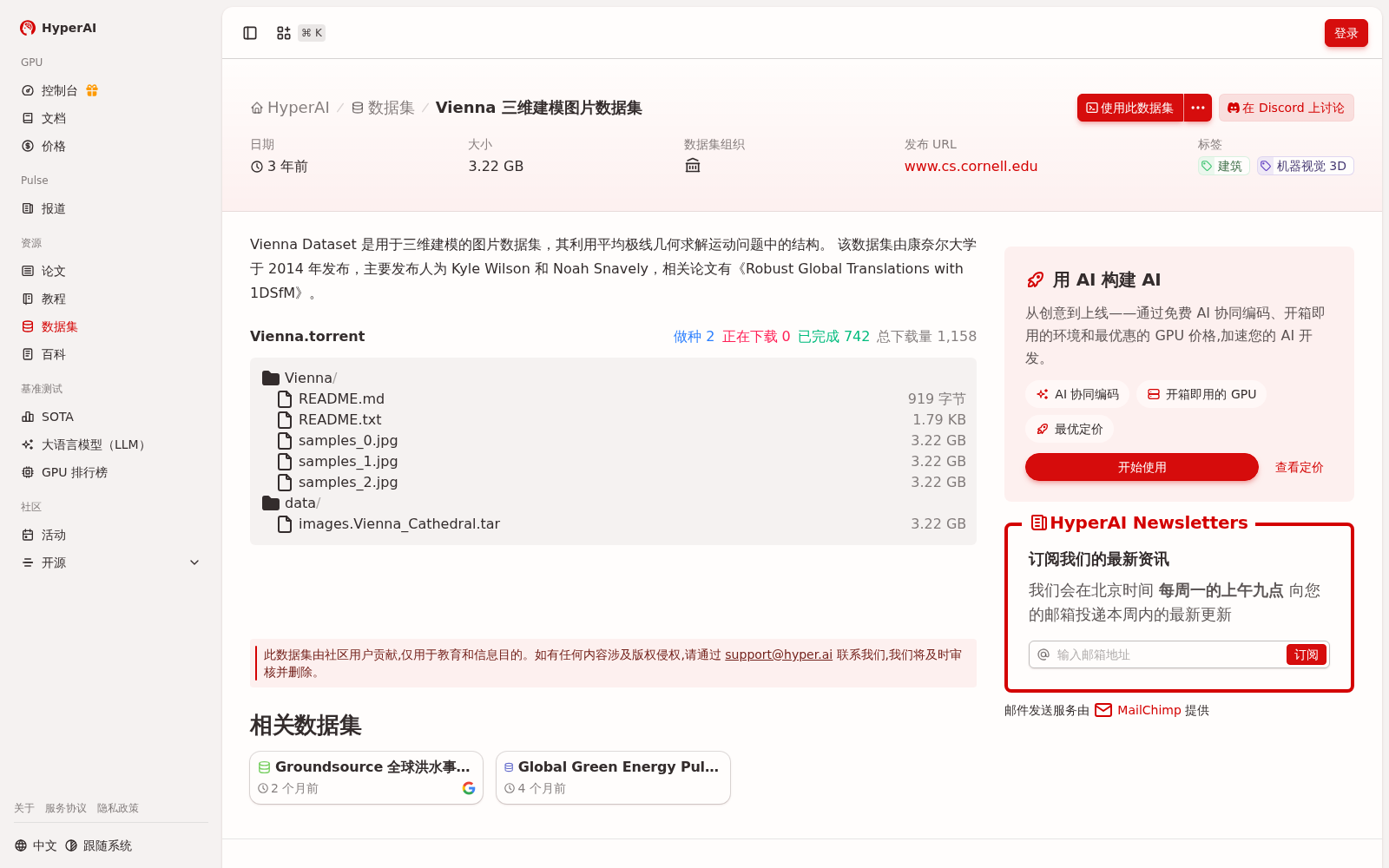Open 控制台 in sidebar
Image resolution: width=1389 pixels, height=868 pixels.
click(x=59, y=90)
